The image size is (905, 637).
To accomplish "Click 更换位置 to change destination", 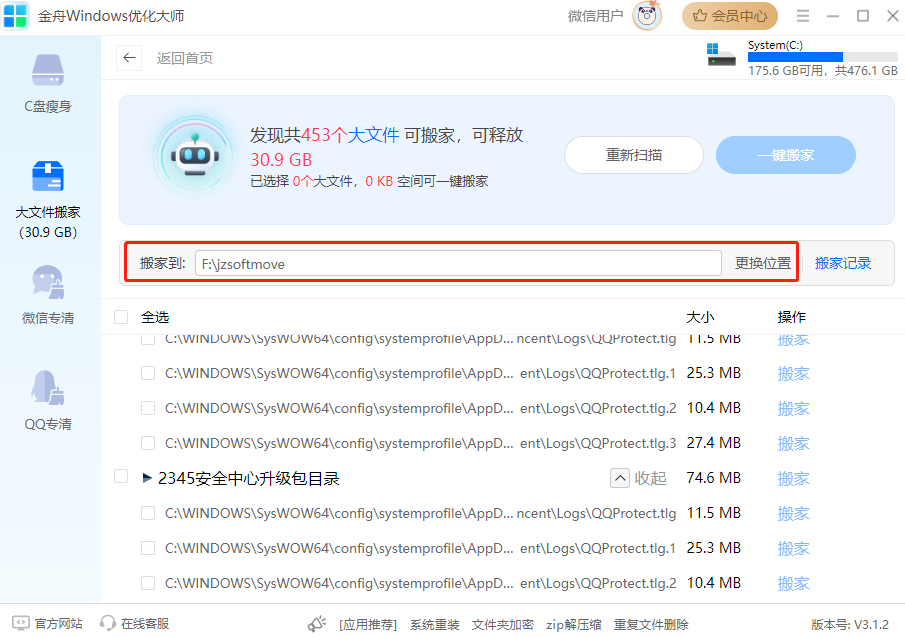I will click(x=762, y=263).
